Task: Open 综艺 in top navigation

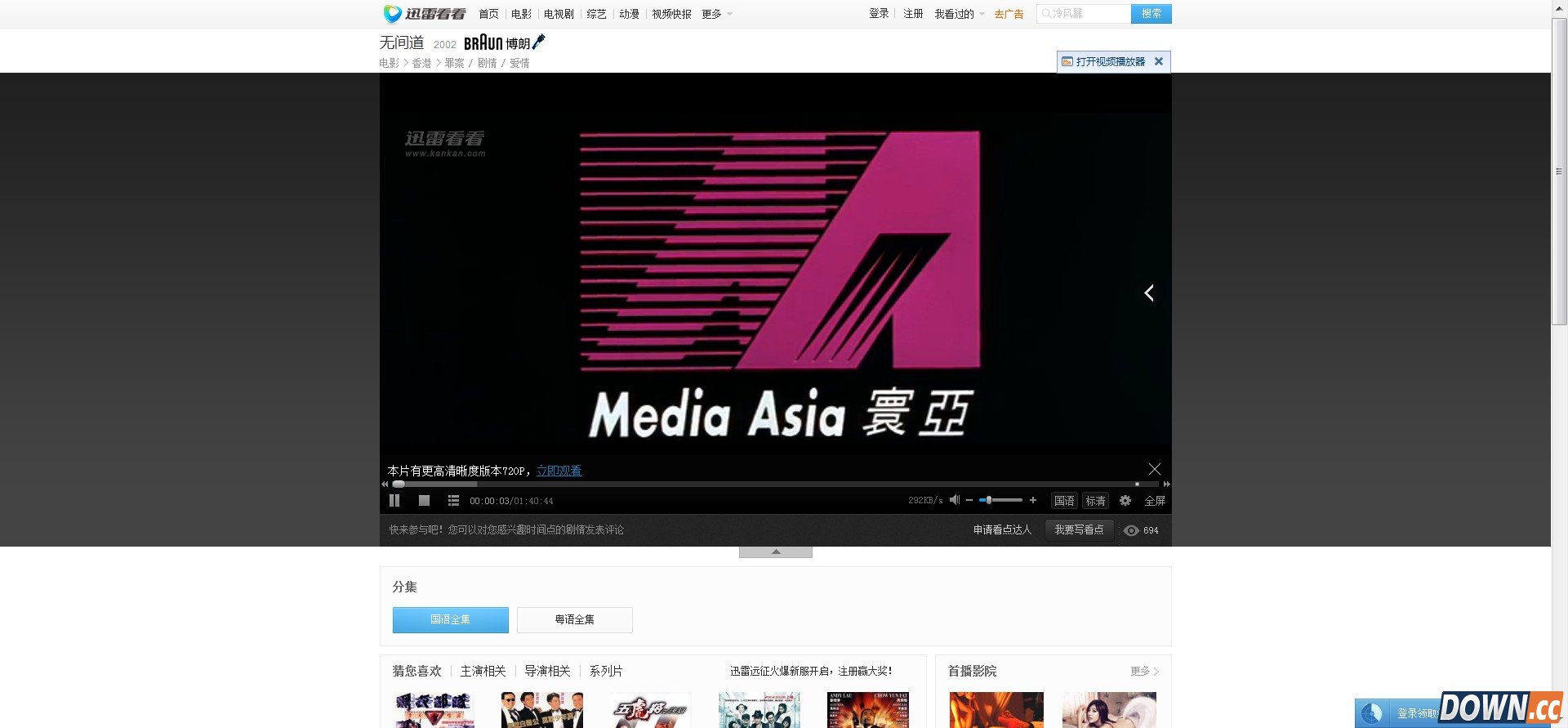Action: point(597,14)
